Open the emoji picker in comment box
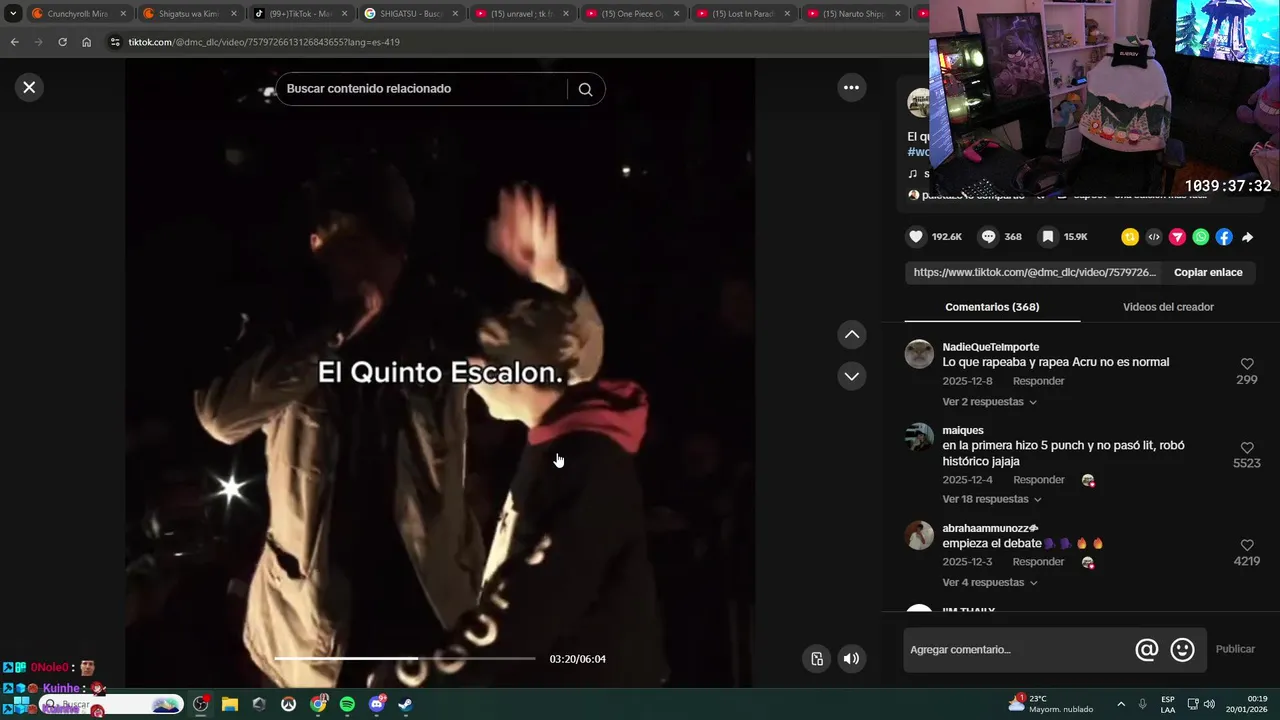 tap(1182, 650)
